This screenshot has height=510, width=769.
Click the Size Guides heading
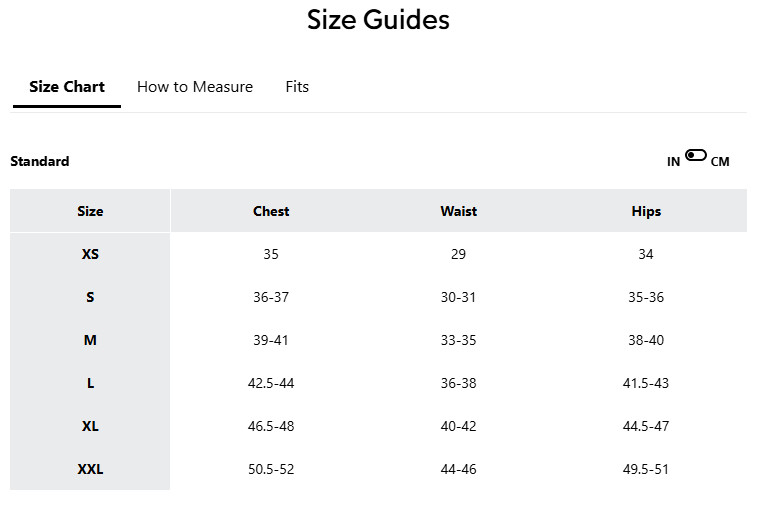[378, 20]
